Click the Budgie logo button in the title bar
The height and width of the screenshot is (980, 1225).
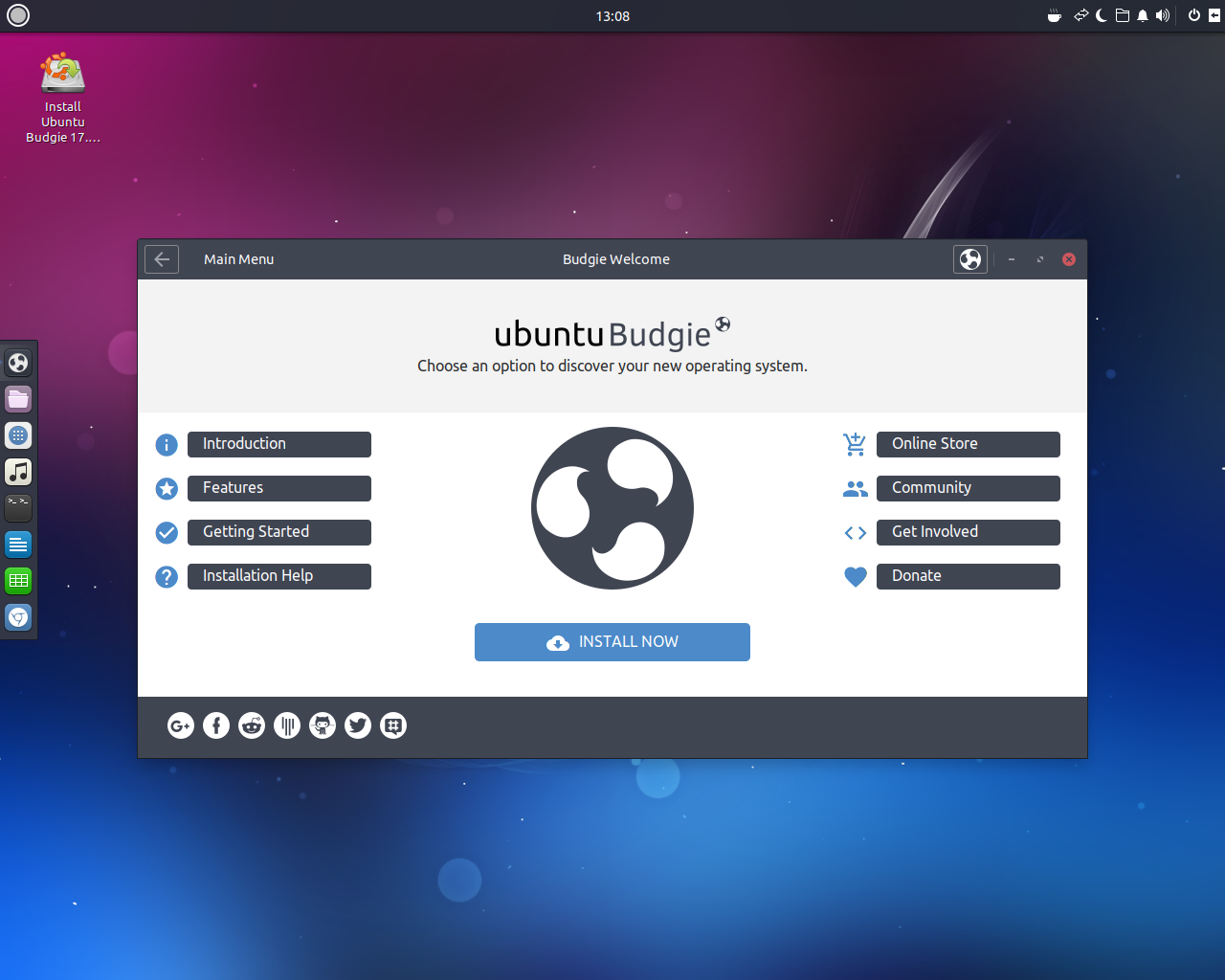[970, 259]
